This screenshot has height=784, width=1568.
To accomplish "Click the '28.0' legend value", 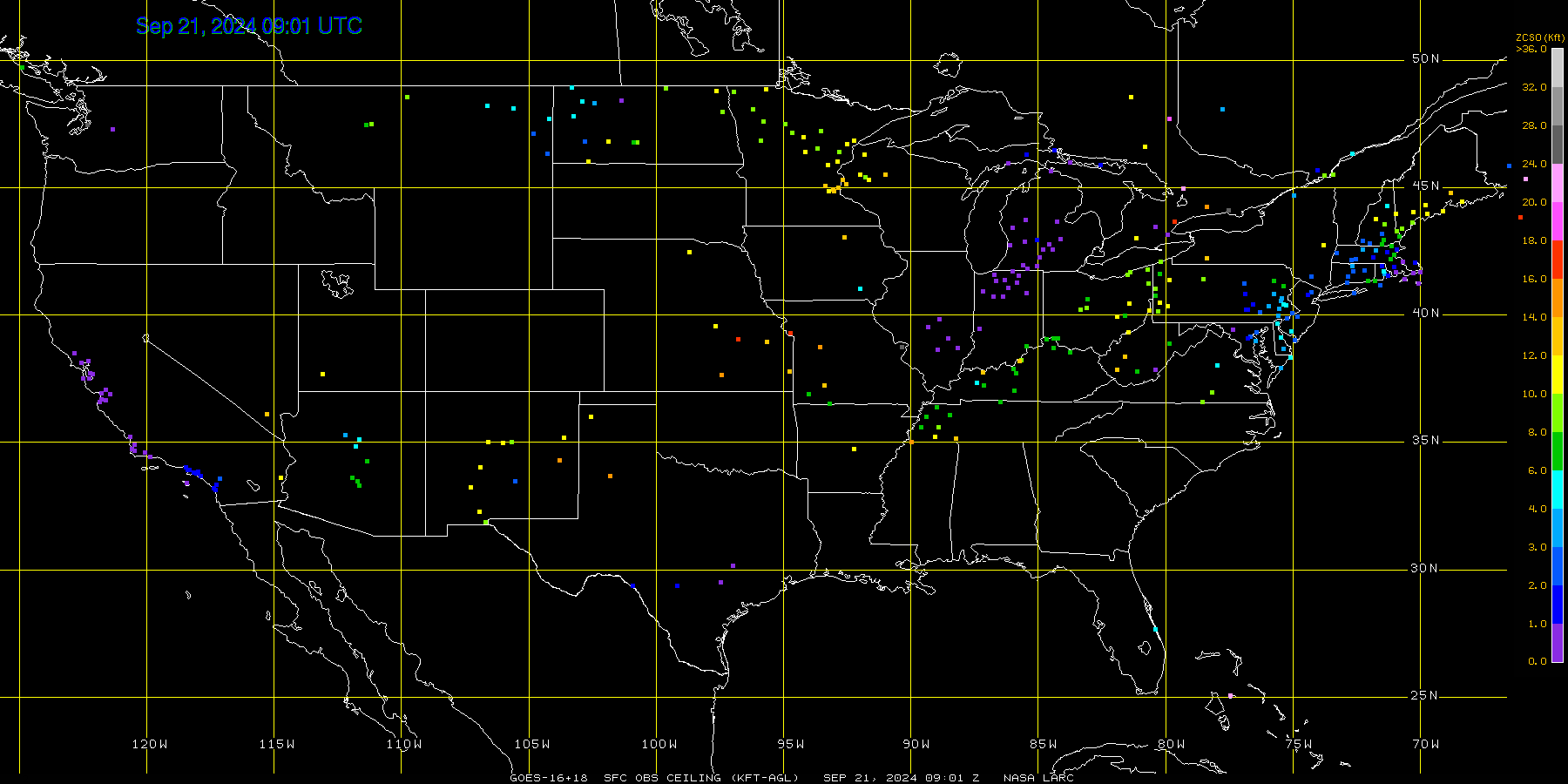I will pyautogui.click(x=1535, y=125).
